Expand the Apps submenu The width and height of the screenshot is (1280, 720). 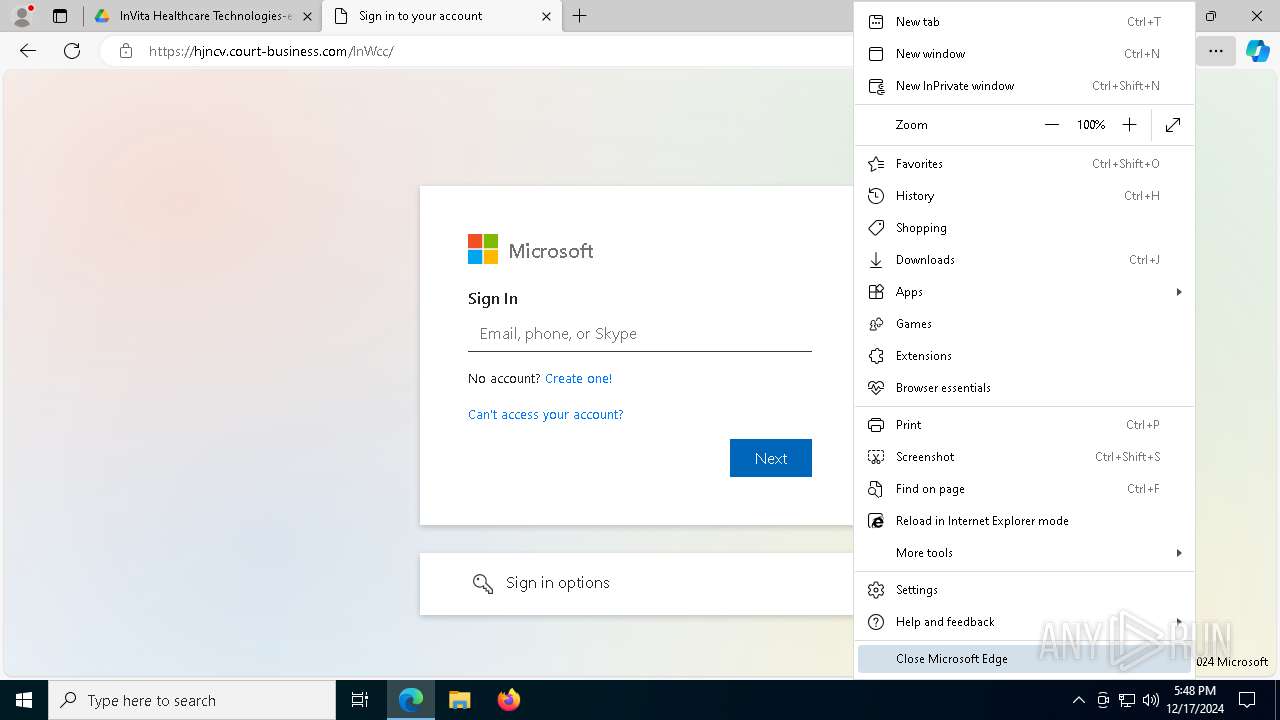tap(1025, 292)
